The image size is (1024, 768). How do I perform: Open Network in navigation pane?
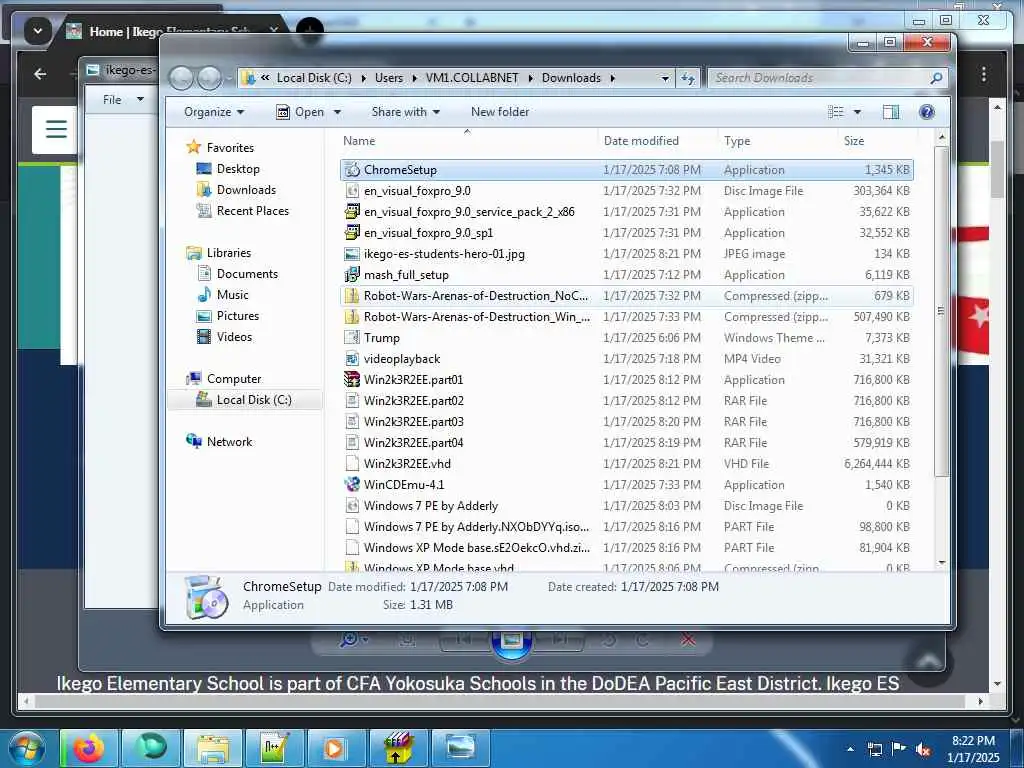[x=229, y=441]
